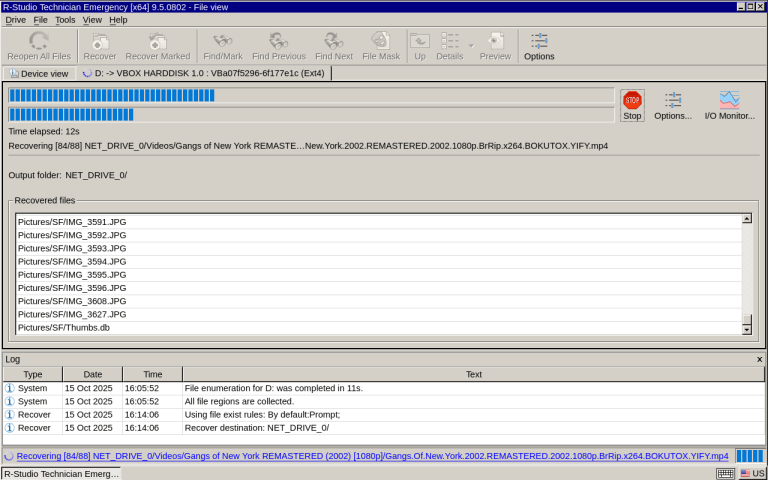Click the US keyboard layout indicator
Screen dimensions: 768x480
(752, 473)
